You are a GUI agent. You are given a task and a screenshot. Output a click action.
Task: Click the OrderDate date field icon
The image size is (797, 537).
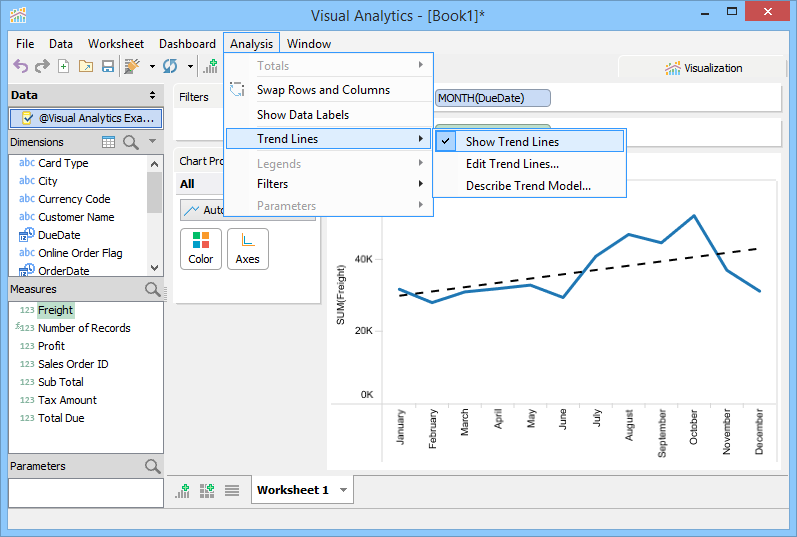[x=26, y=271]
